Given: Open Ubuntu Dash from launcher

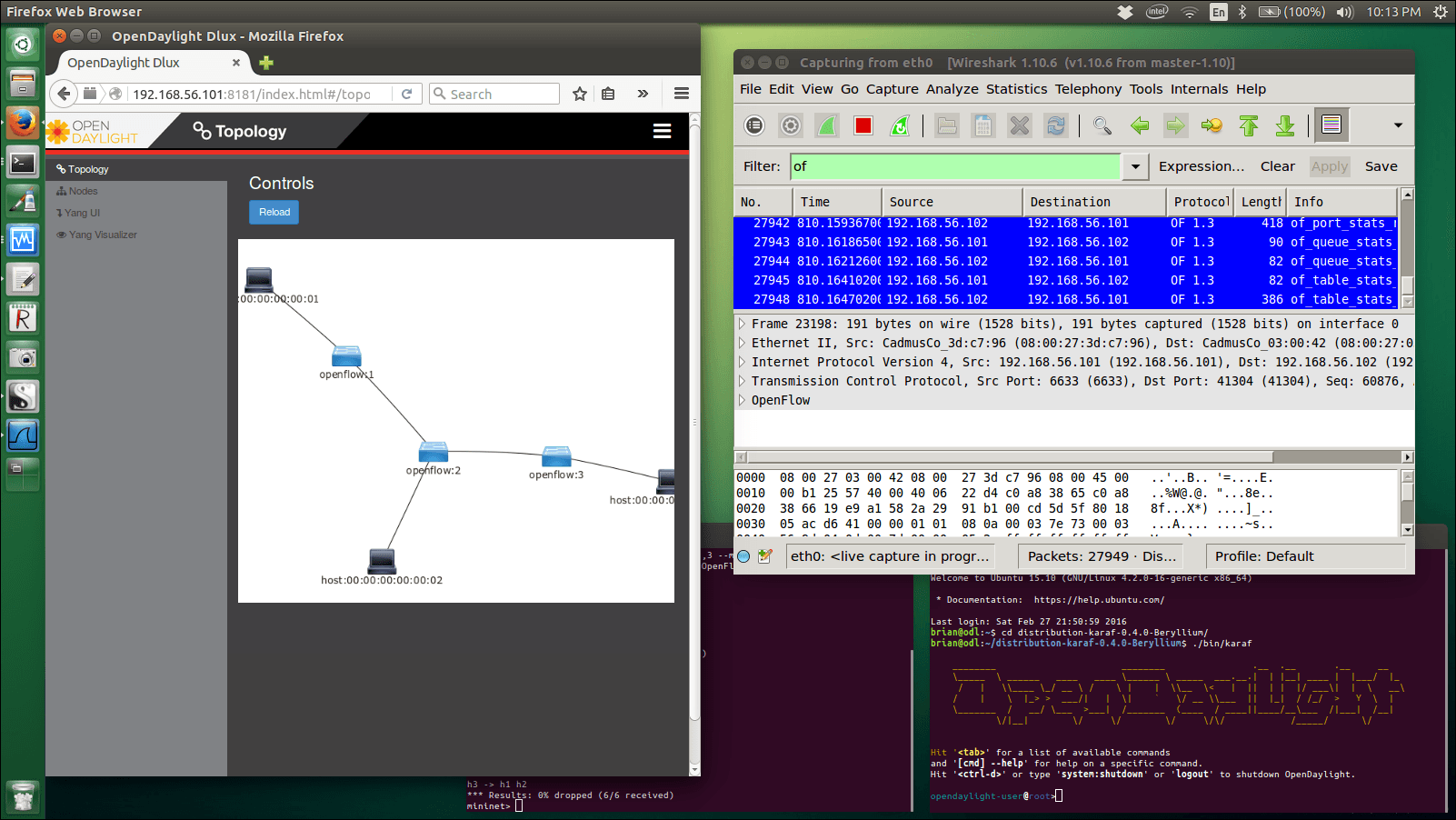Looking at the screenshot, I should [x=23, y=44].
